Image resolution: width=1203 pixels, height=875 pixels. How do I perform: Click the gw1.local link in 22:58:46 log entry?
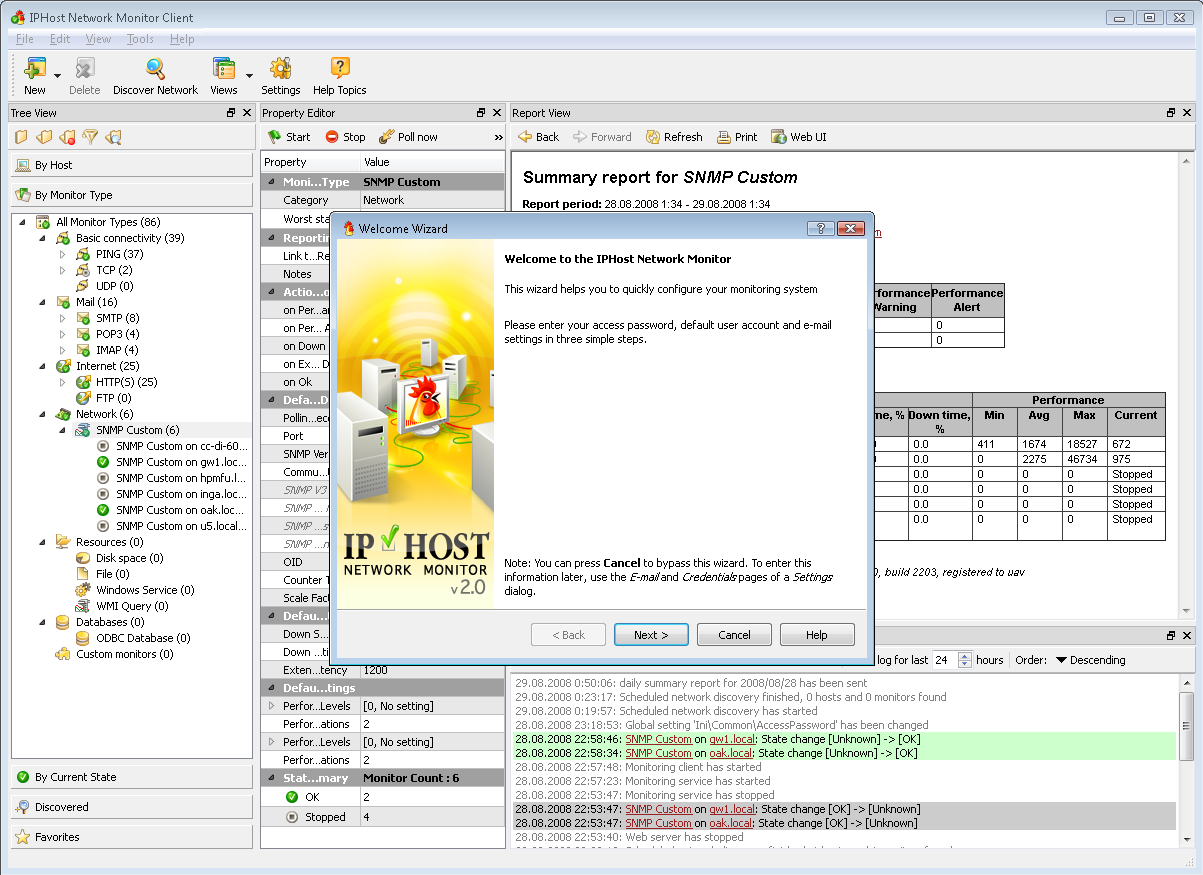(x=730, y=739)
